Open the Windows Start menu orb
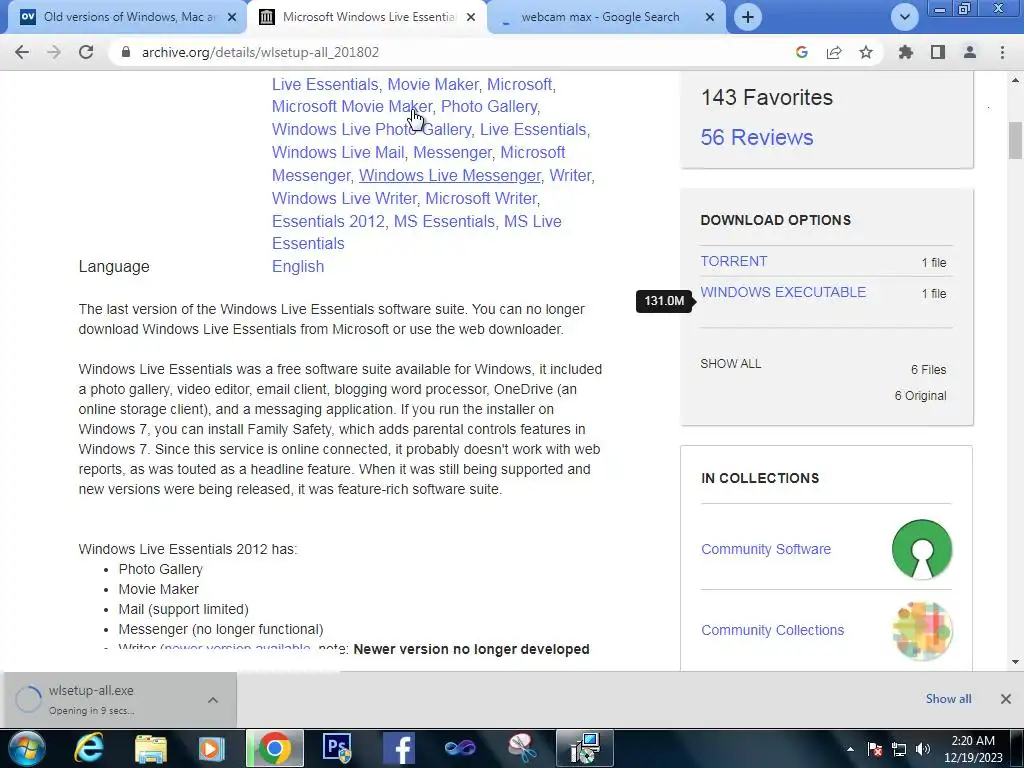The image size is (1024, 768). [x=26, y=748]
